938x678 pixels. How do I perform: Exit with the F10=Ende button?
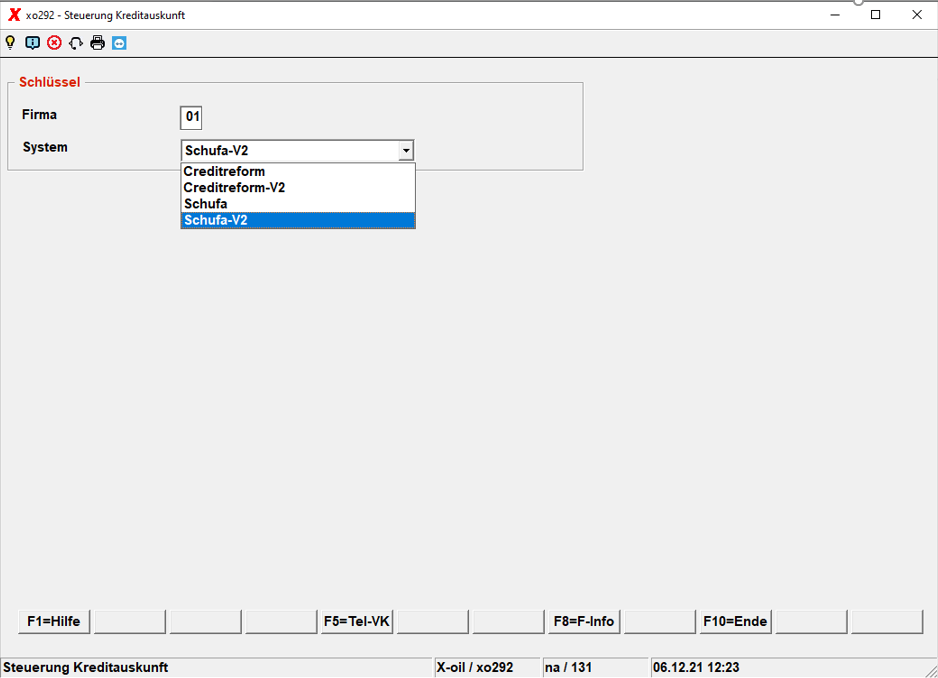[735, 621]
